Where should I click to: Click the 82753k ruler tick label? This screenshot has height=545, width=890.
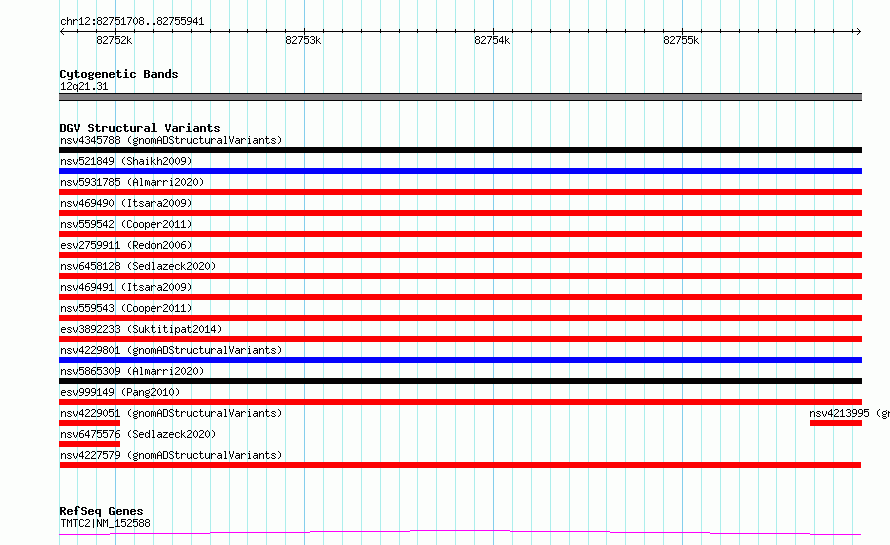(x=303, y=40)
